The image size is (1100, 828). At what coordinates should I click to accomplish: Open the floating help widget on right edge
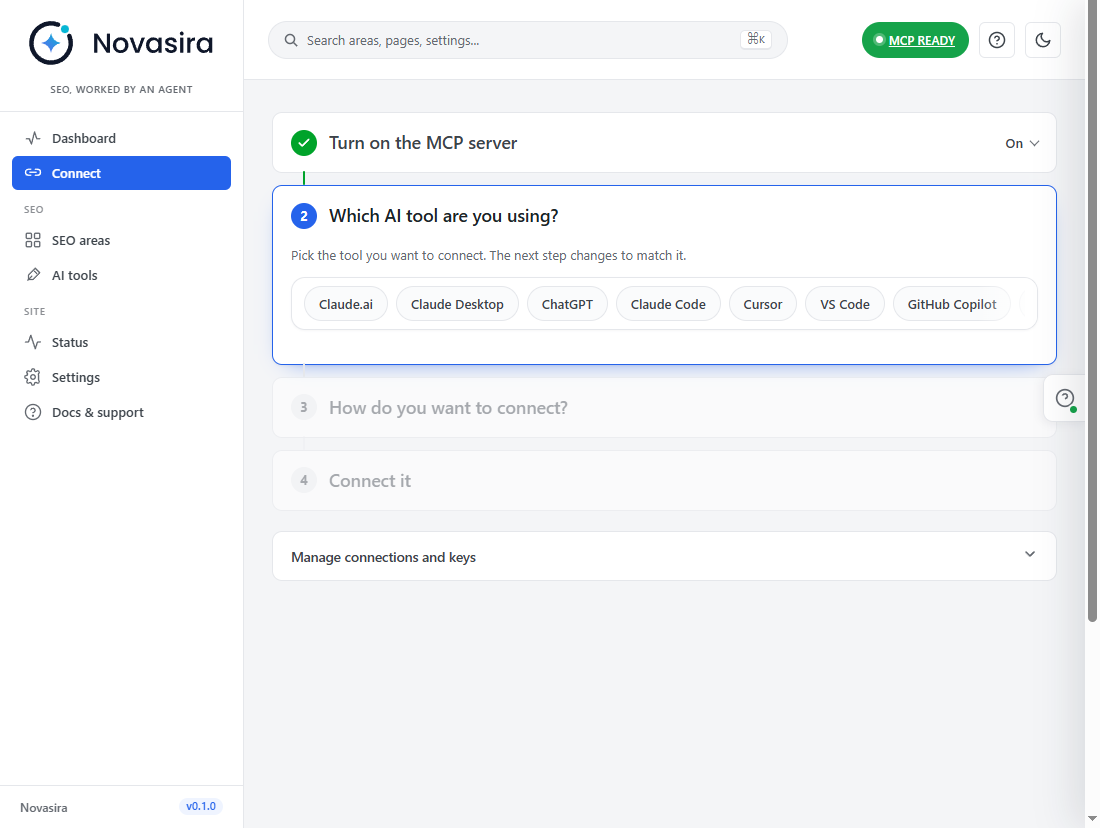tap(1065, 399)
